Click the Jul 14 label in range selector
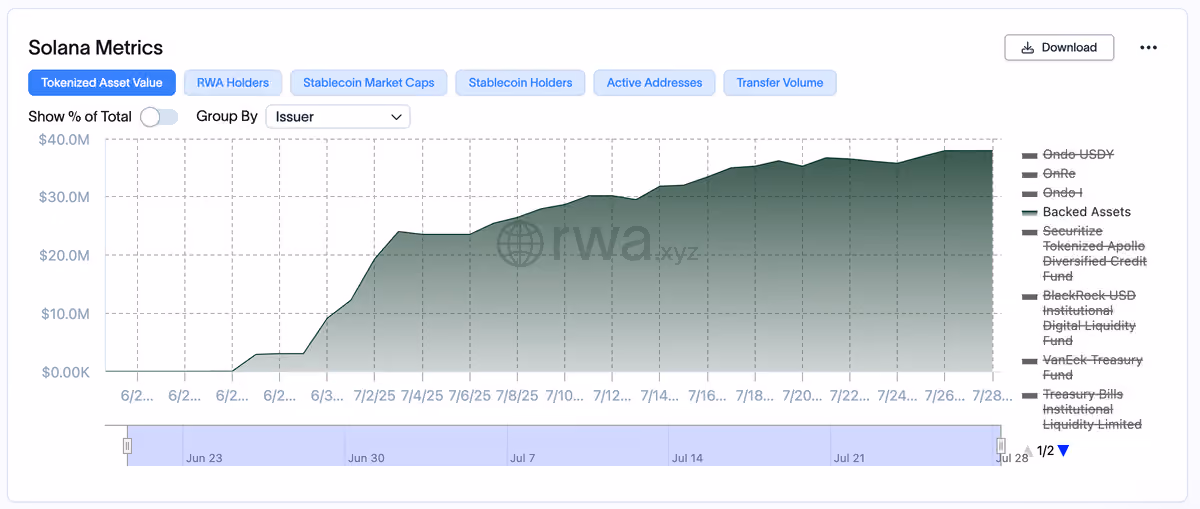 [x=687, y=458]
